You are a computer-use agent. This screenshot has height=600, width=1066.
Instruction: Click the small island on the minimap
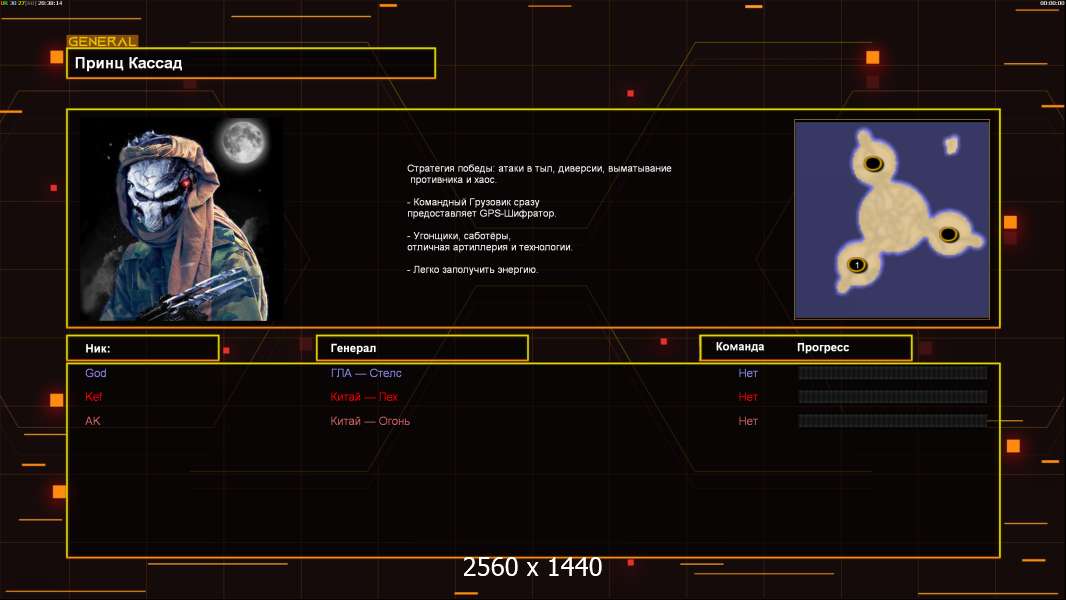click(952, 146)
